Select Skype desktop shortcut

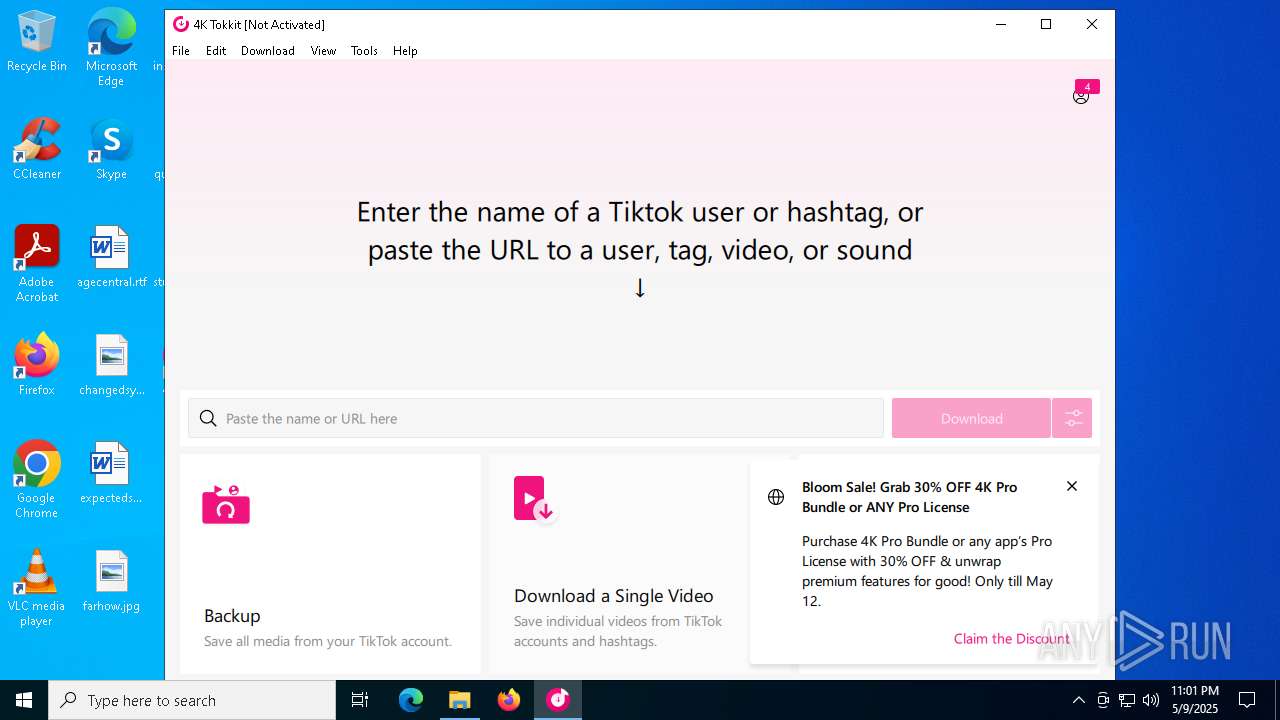coord(111,149)
